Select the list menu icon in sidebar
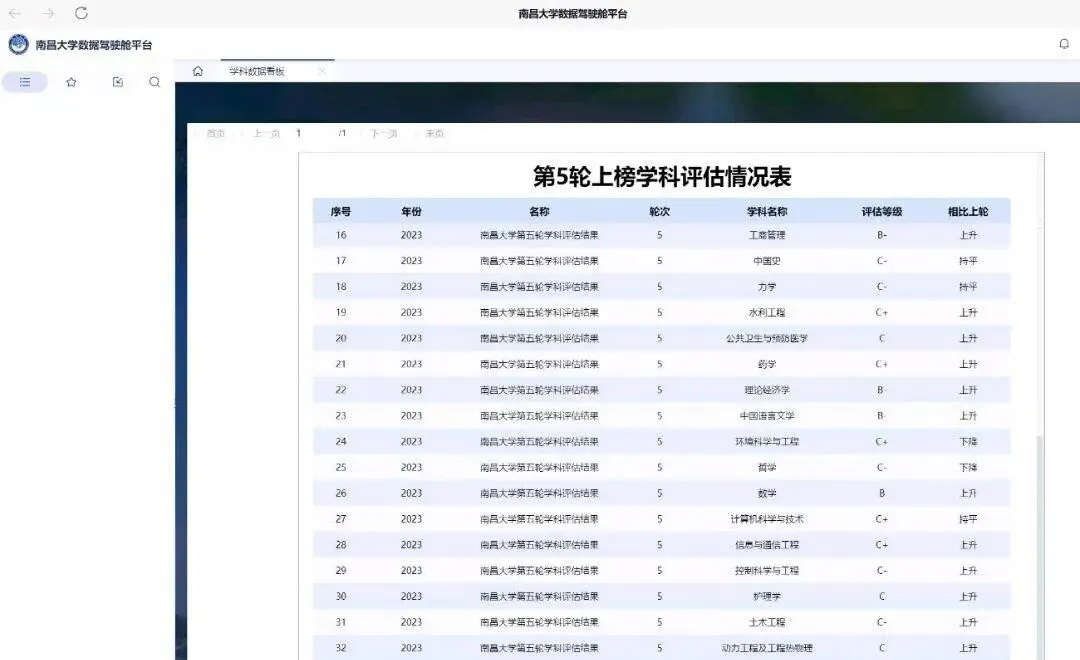Screen dimensions: 1080x660 pos(25,82)
